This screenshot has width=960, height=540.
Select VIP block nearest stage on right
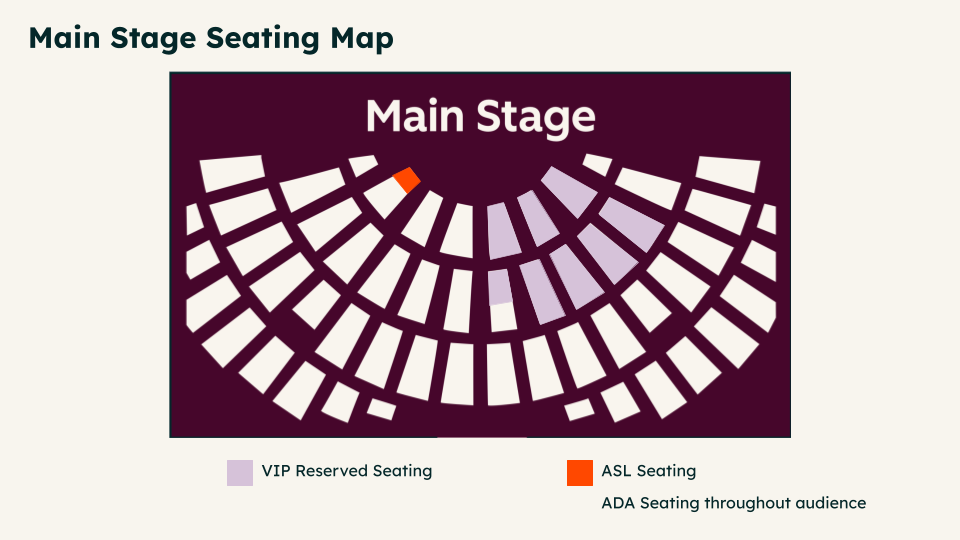(x=569, y=192)
